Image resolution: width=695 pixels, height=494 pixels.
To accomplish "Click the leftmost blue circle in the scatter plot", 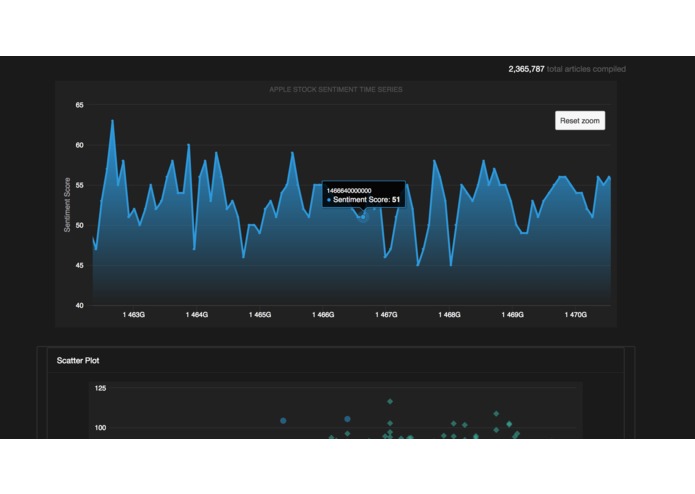I will [x=283, y=420].
